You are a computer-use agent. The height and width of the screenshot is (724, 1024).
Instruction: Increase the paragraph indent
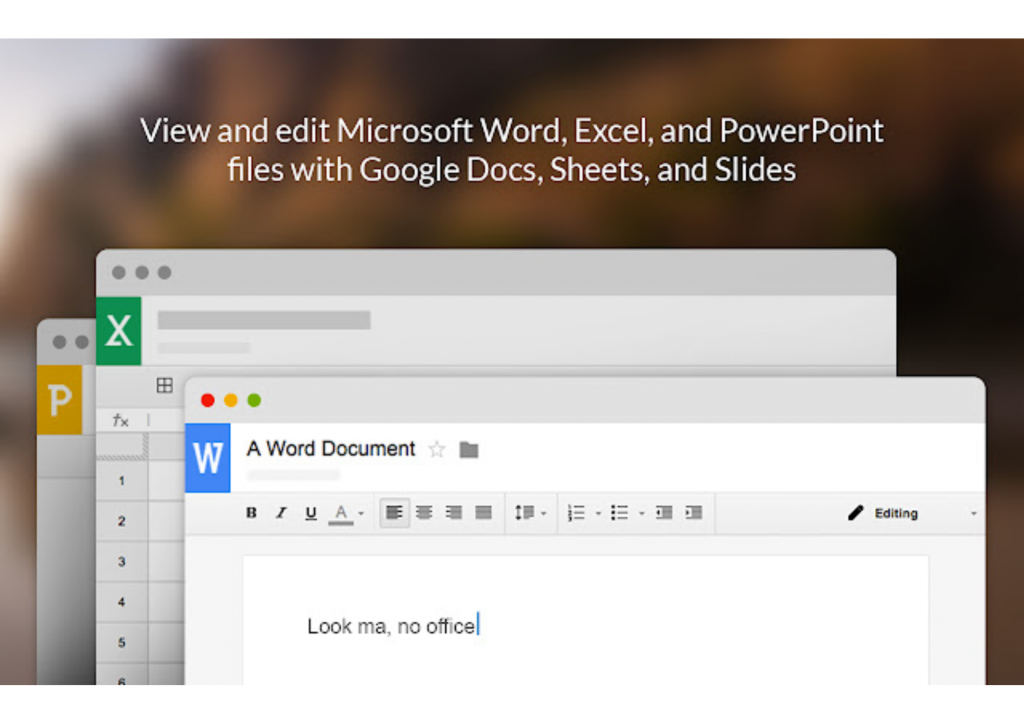pyautogui.click(x=694, y=512)
